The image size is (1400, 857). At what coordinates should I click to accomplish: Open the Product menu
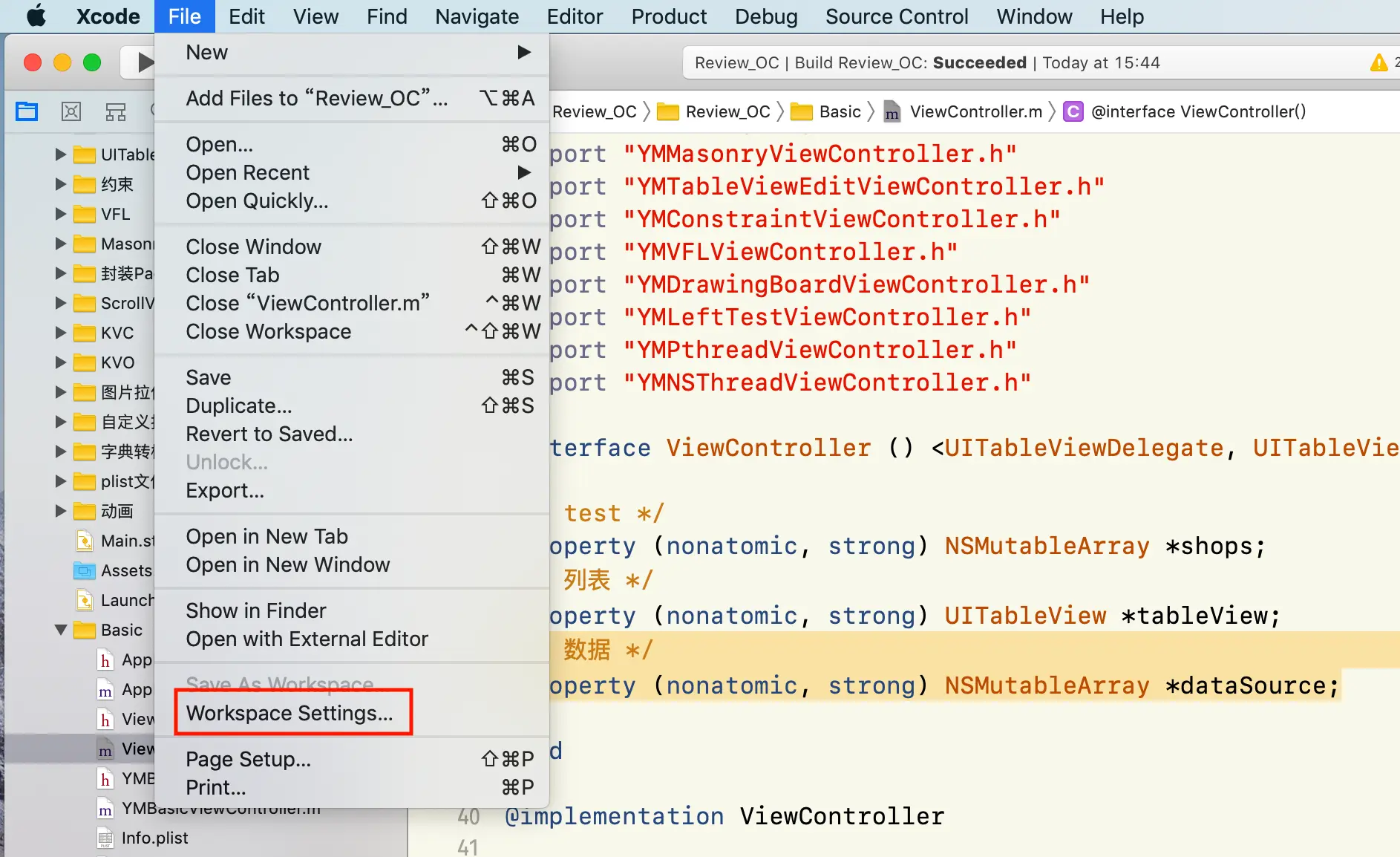pyautogui.click(x=669, y=16)
